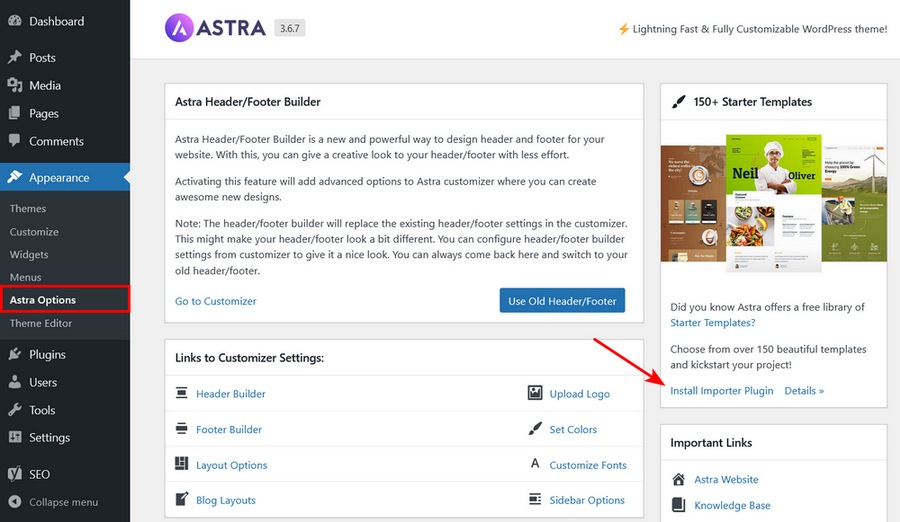Click the Astra logo icon

click(x=181, y=29)
